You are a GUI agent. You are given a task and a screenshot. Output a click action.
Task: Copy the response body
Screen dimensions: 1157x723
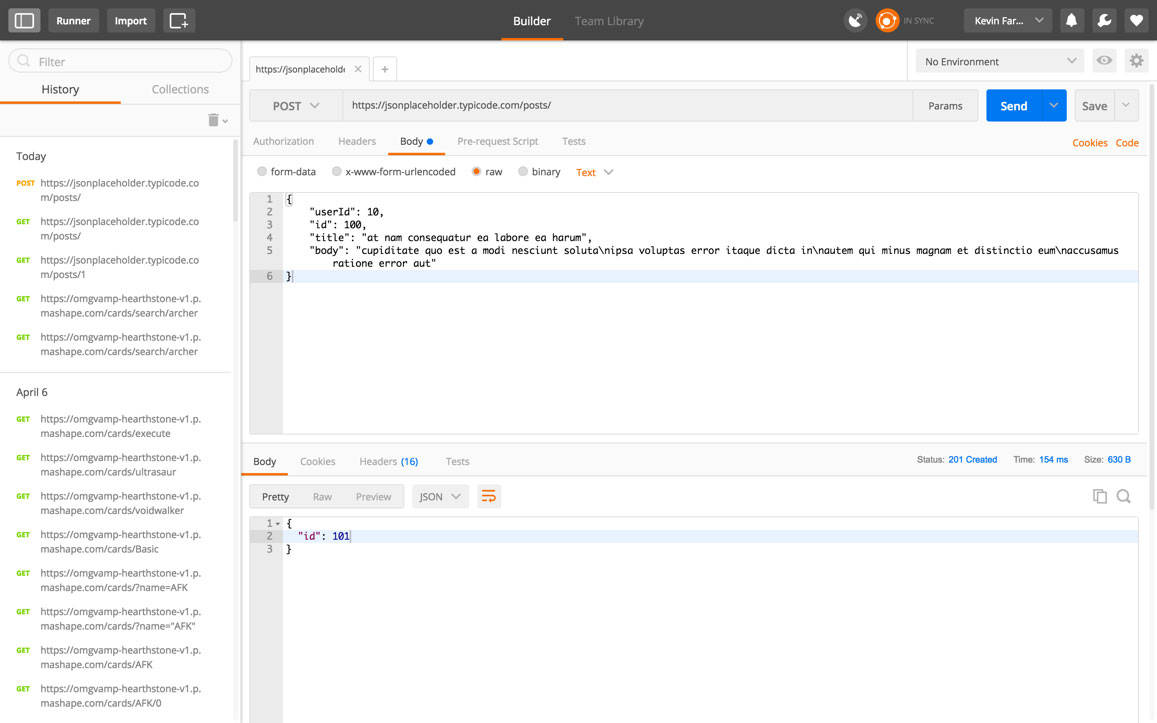click(x=1100, y=495)
